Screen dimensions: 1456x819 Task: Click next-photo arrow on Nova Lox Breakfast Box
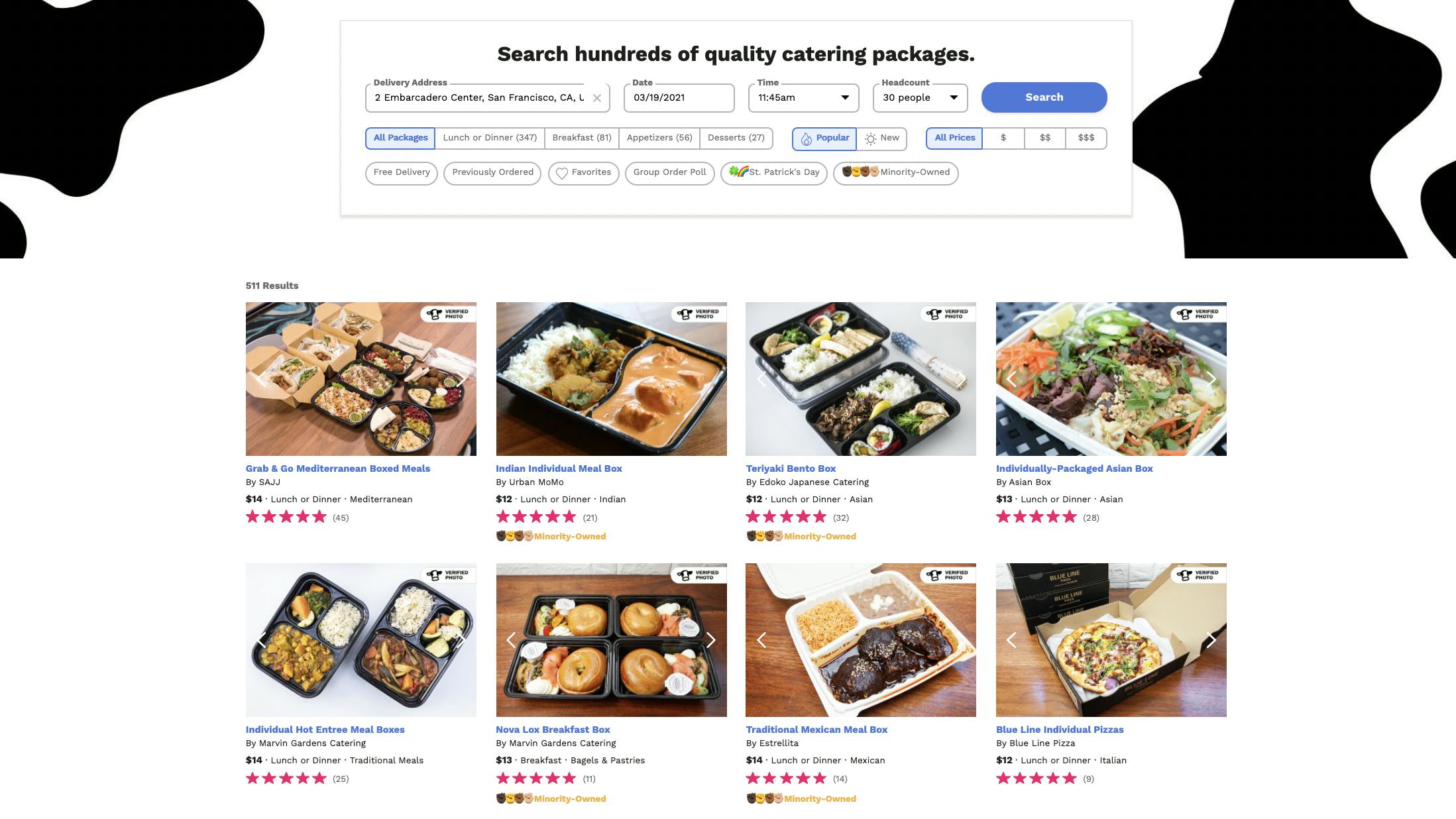710,640
